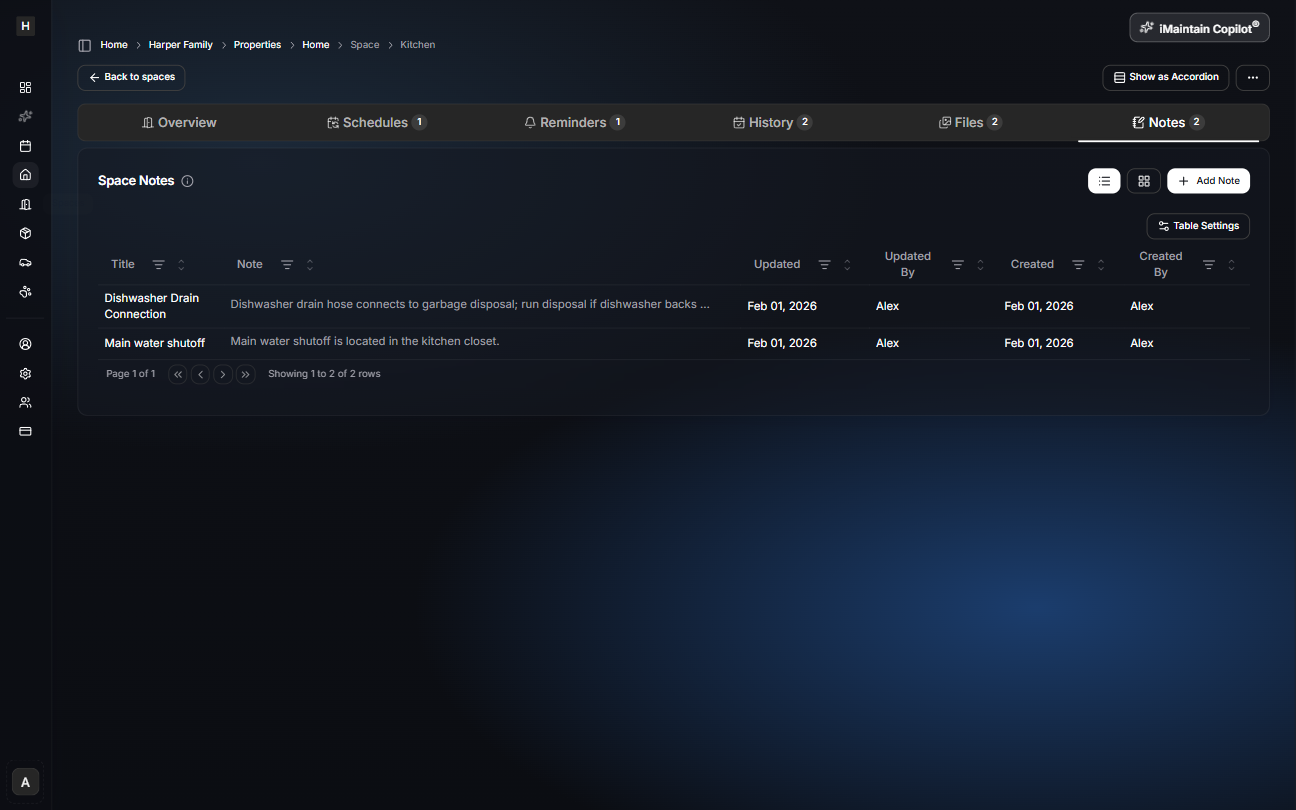Viewport: 1296px width, 810px height.
Task: Switch to the Schedules tab
Action: [376, 123]
